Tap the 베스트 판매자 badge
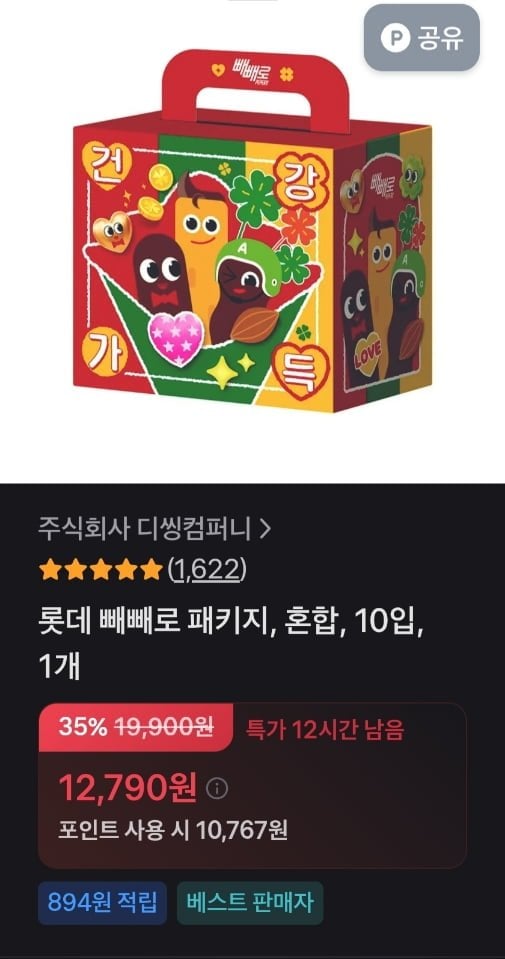The width and height of the screenshot is (505, 959). (x=250, y=903)
